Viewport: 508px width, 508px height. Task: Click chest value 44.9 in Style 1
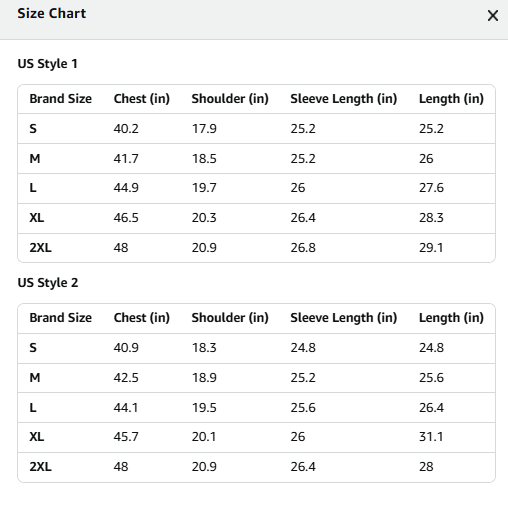click(126, 188)
